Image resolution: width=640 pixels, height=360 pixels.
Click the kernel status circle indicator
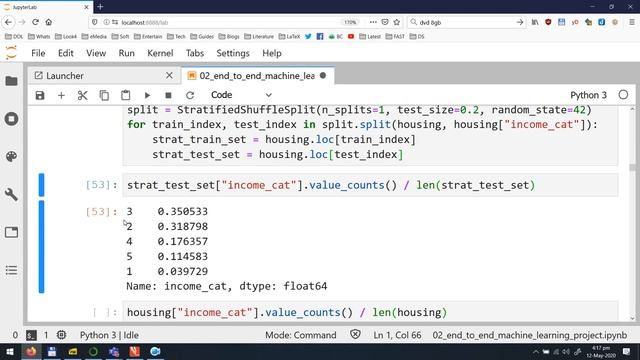point(623,95)
